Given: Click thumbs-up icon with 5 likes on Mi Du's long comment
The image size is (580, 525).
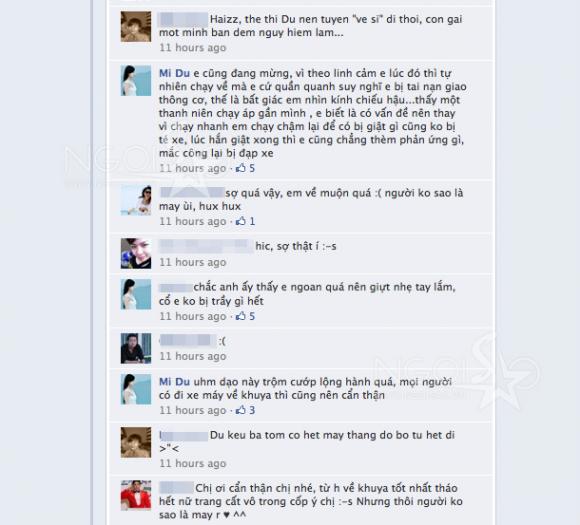Looking at the screenshot, I should point(241,168).
